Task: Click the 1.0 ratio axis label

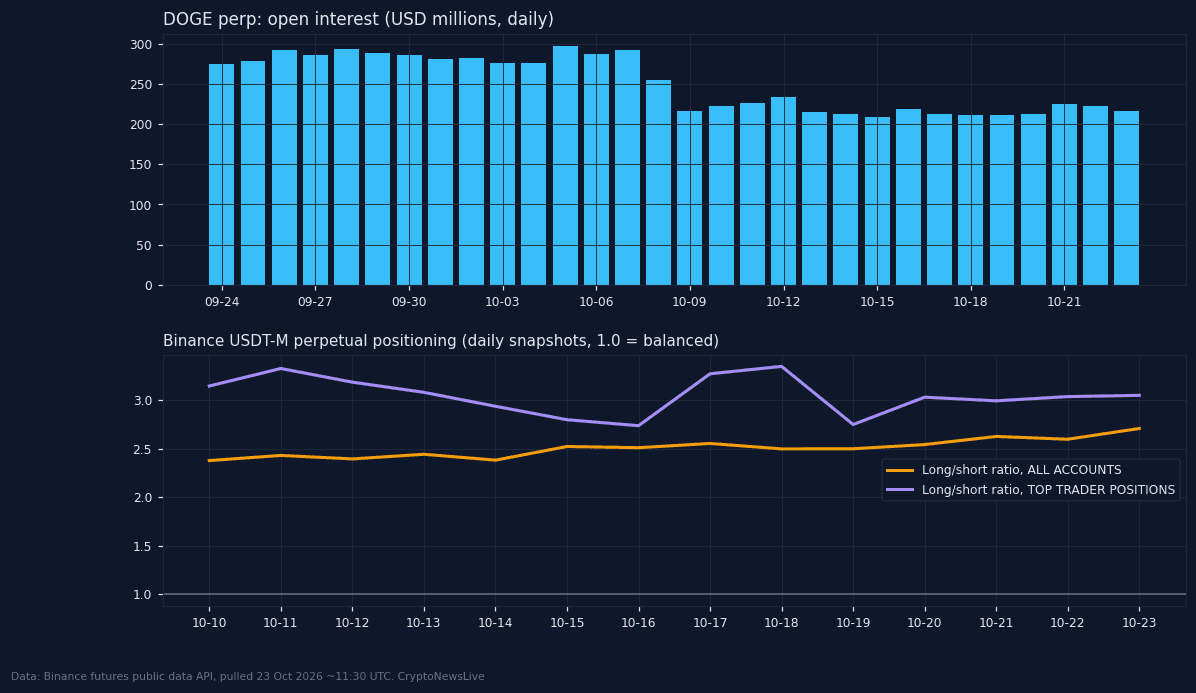Action: (x=143, y=595)
